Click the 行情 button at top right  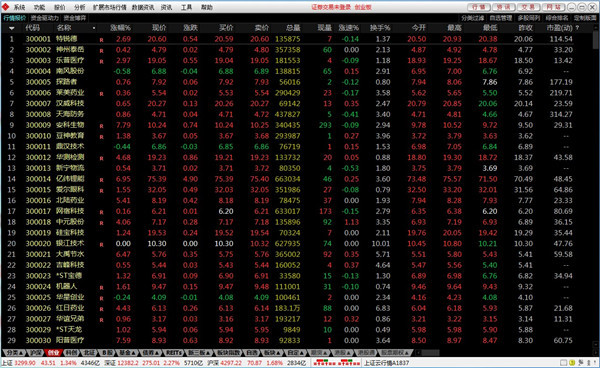coord(479,7)
